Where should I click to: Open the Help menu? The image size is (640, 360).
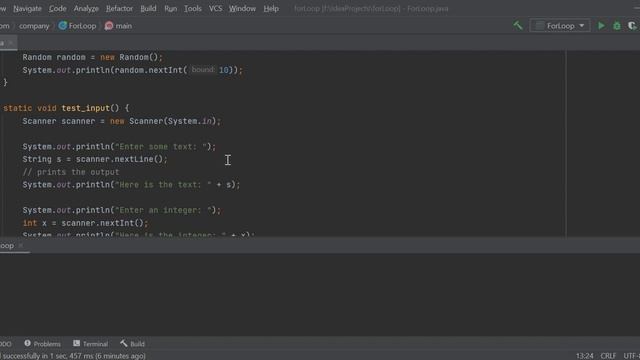(x=271, y=9)
